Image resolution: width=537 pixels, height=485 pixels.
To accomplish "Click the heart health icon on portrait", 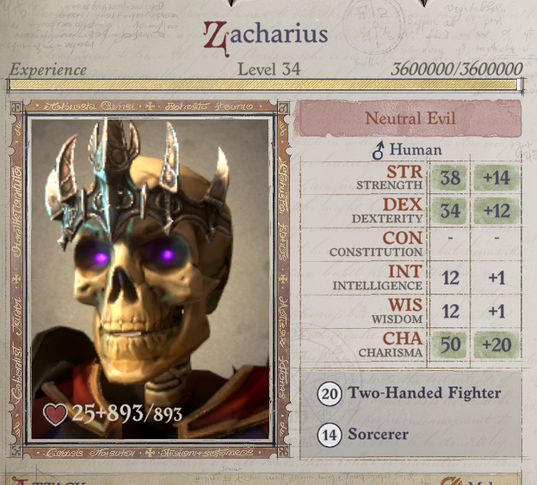I will coord(55,414).
